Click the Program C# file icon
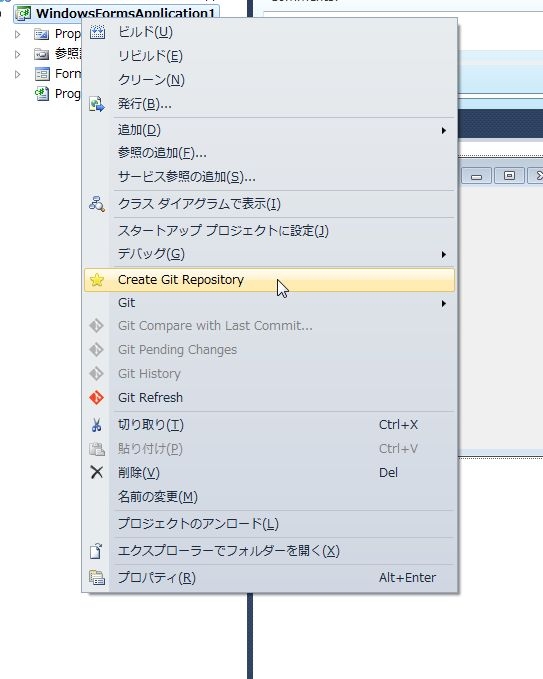Viewport: 543px width, 679px height. tap(42, 94)
